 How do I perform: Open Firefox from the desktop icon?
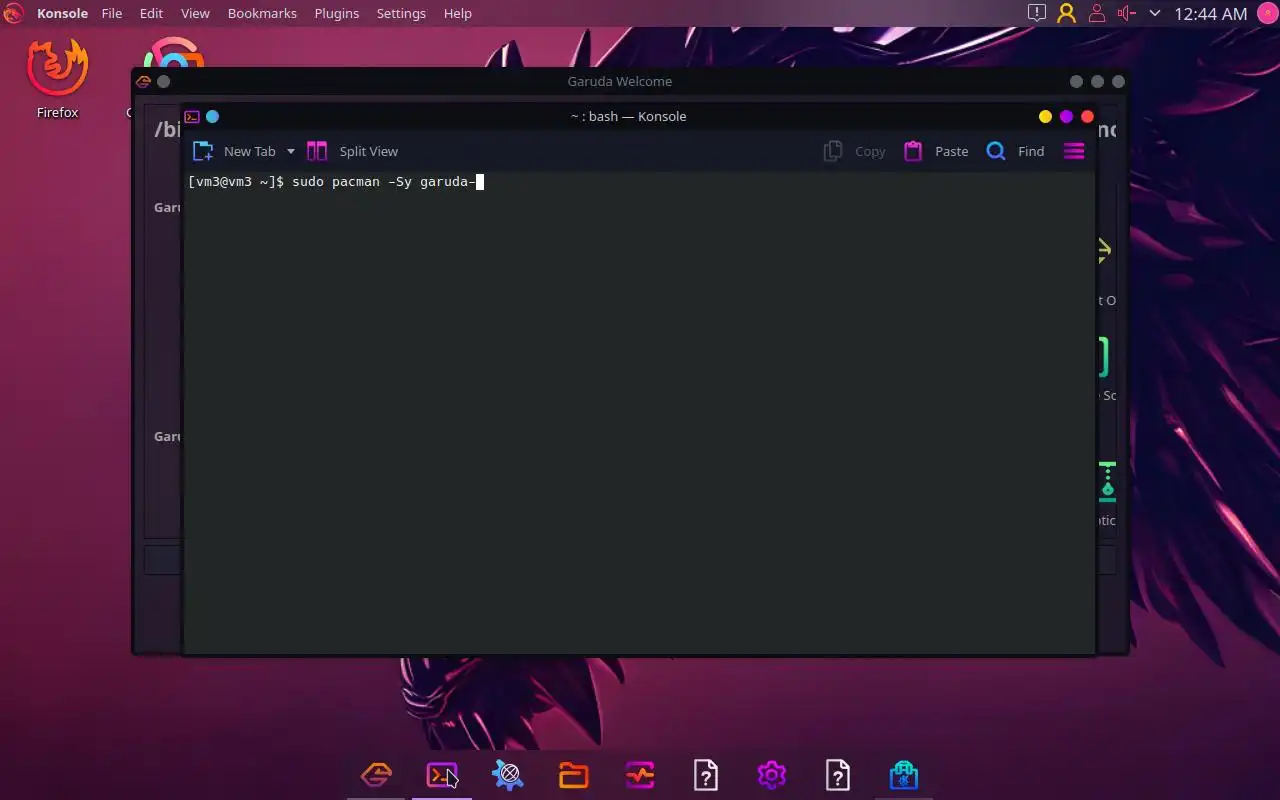(57, 78)
